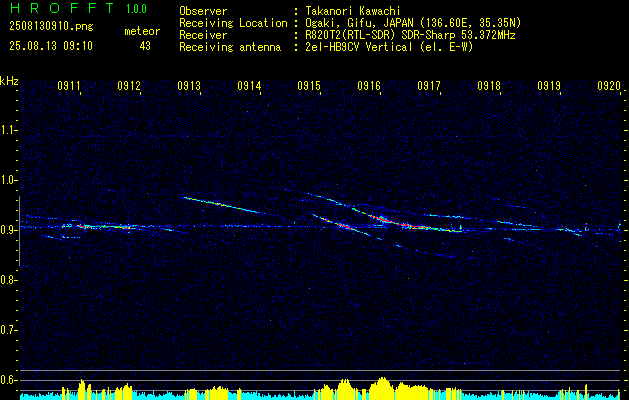
Task: Click the 0.9 kHz frequency label
Action: (8, 230)
